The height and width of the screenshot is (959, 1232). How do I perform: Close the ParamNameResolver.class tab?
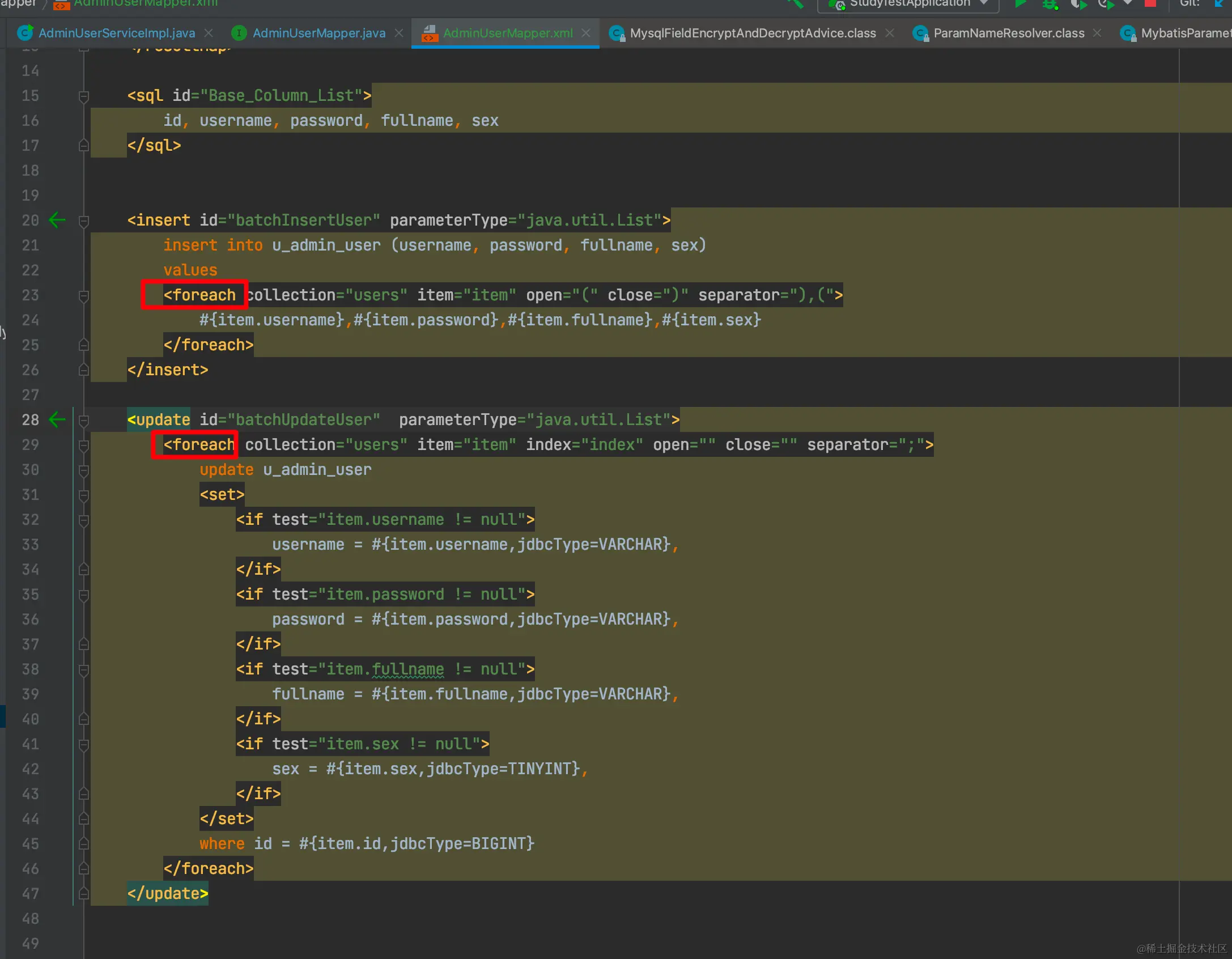(x=1097, y=33)
